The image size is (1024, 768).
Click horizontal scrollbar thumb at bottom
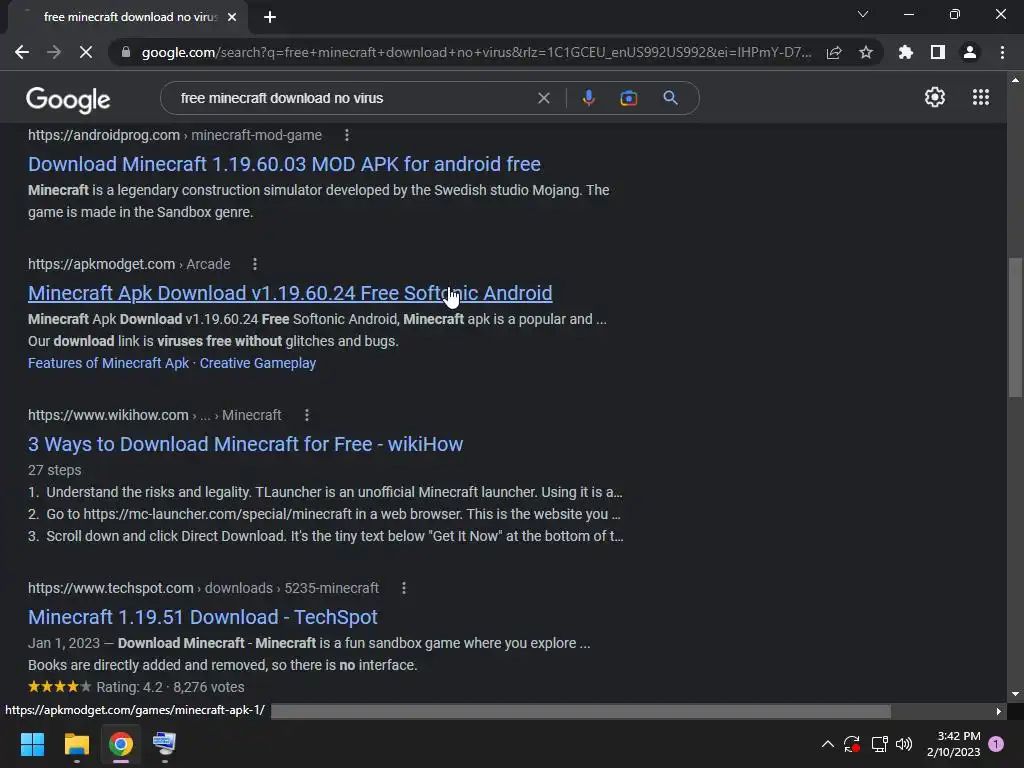[x=581, y=711]
